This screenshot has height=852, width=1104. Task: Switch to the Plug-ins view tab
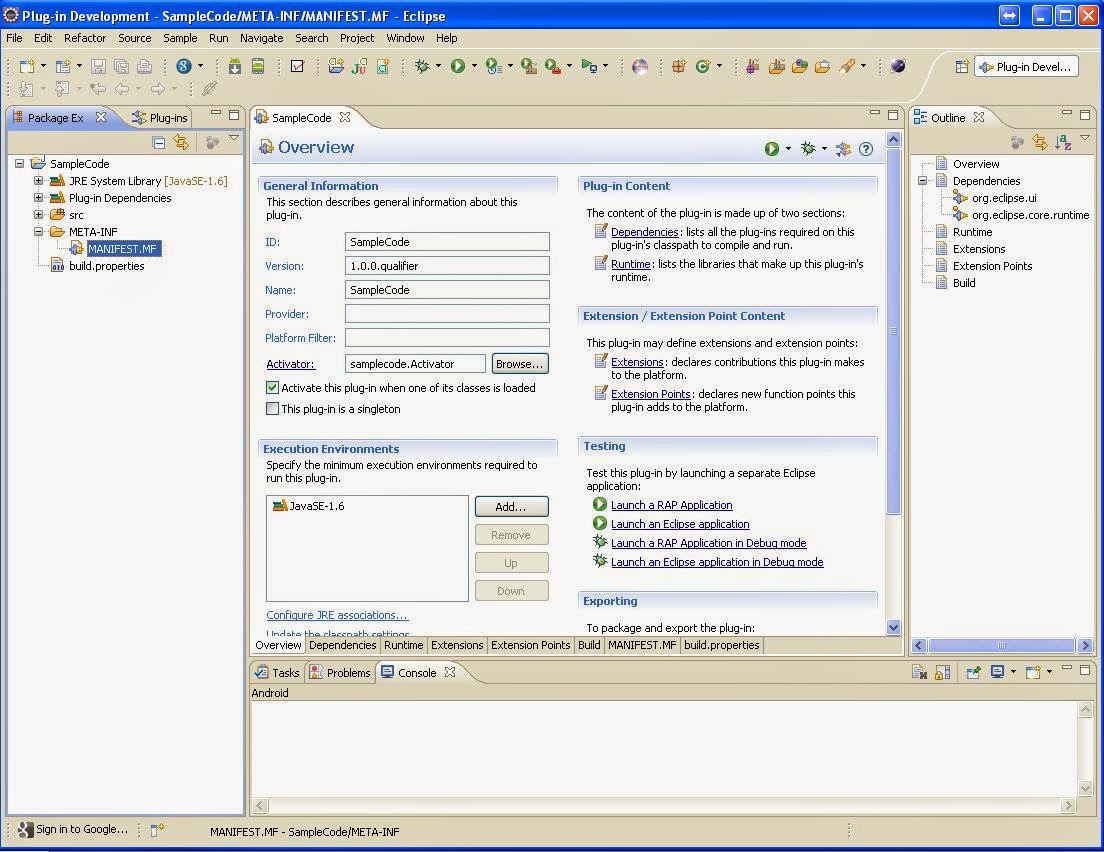(161, 118)
